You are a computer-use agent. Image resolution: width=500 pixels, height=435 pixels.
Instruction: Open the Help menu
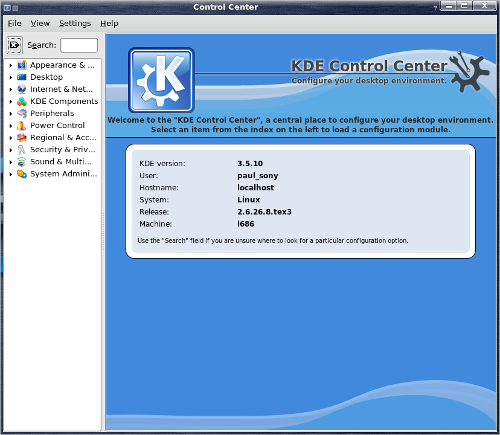pyautogui.click(x=109, y=23)
